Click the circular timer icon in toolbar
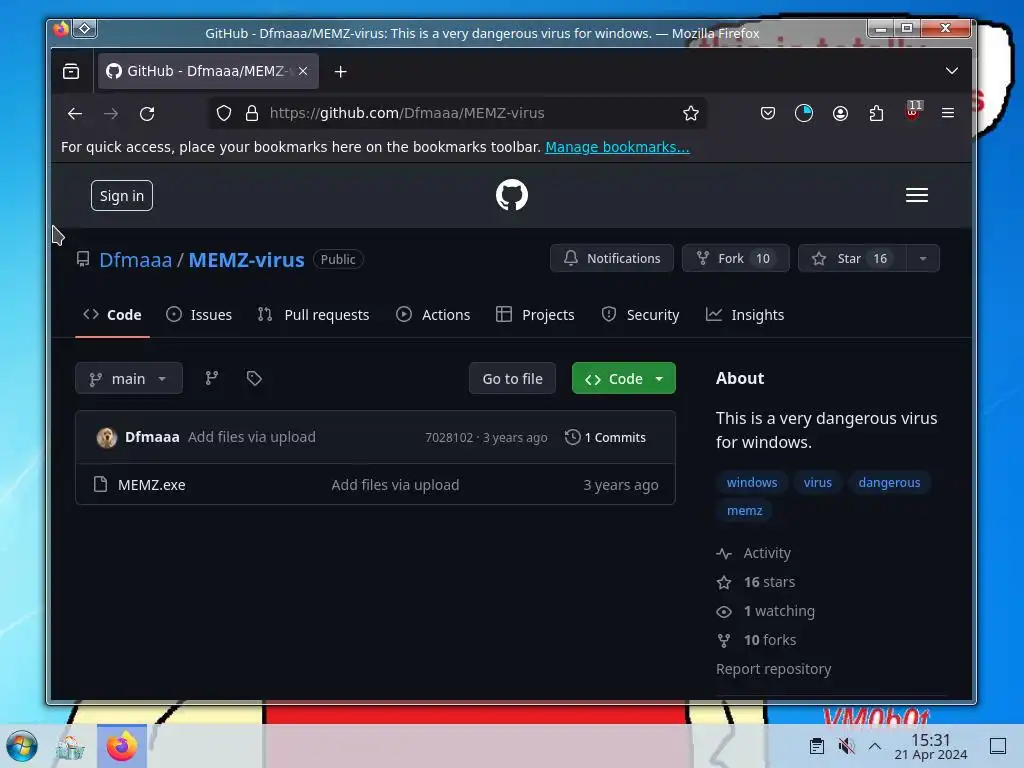 coord(803,114)
